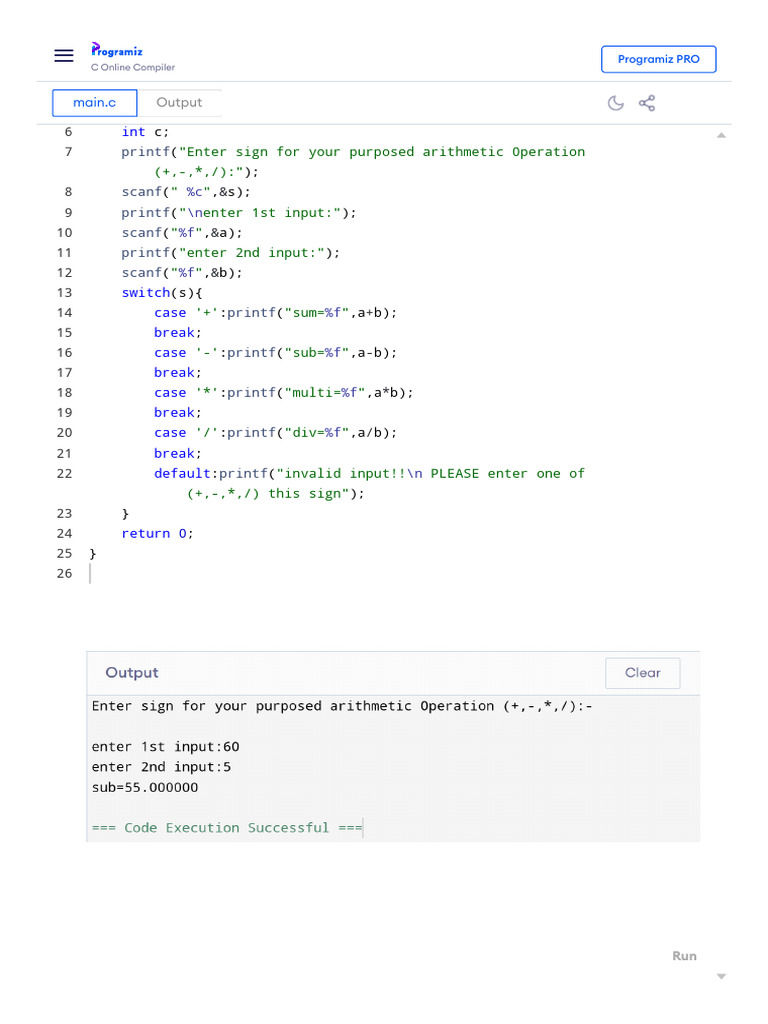
Task: Click 'Code Execution Successful' message
Action: [x=227, y=828]
